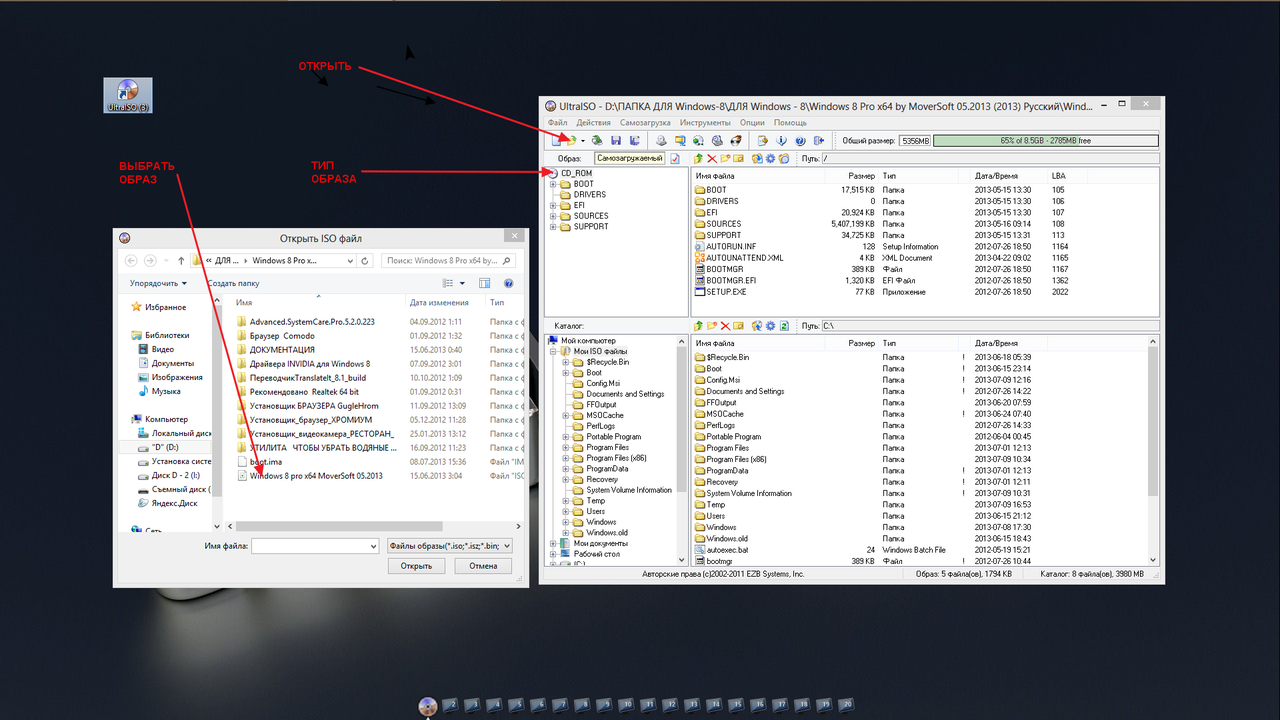The height and width of the screenshot is (720, 1280).
Task: Click the Save As icon in UltraISO toolbar
Action: tap(635, 141)
